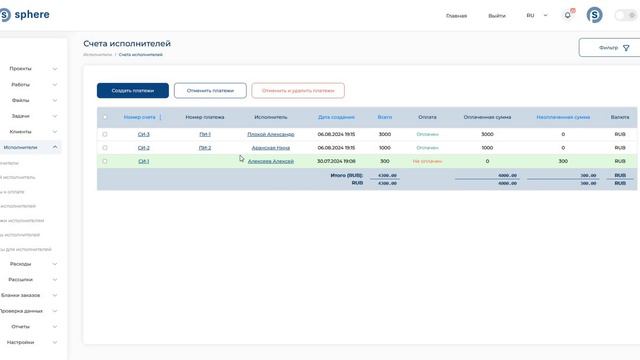
Task: Click the Счета исполнителей page heading
Action: point(127,43)
